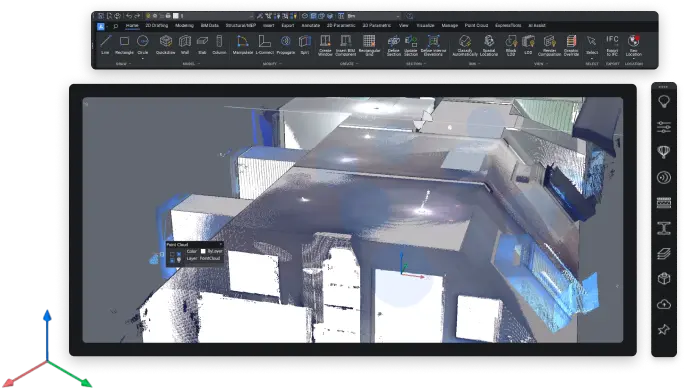This screenshot has height=392, width=685.
Task: Click the Layer PointCloud field
Action: tap(210, 258)
